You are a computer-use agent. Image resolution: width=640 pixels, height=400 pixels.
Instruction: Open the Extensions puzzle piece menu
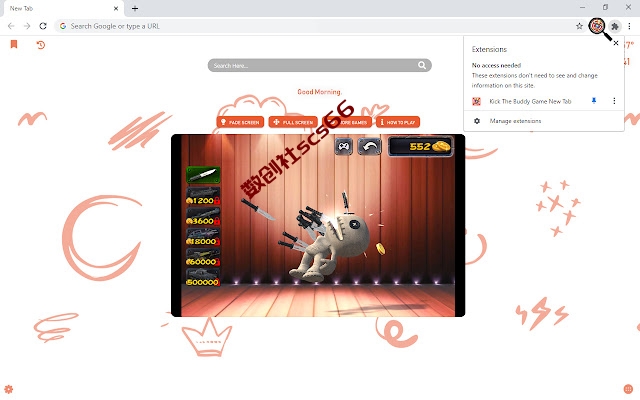pos(615,27)
